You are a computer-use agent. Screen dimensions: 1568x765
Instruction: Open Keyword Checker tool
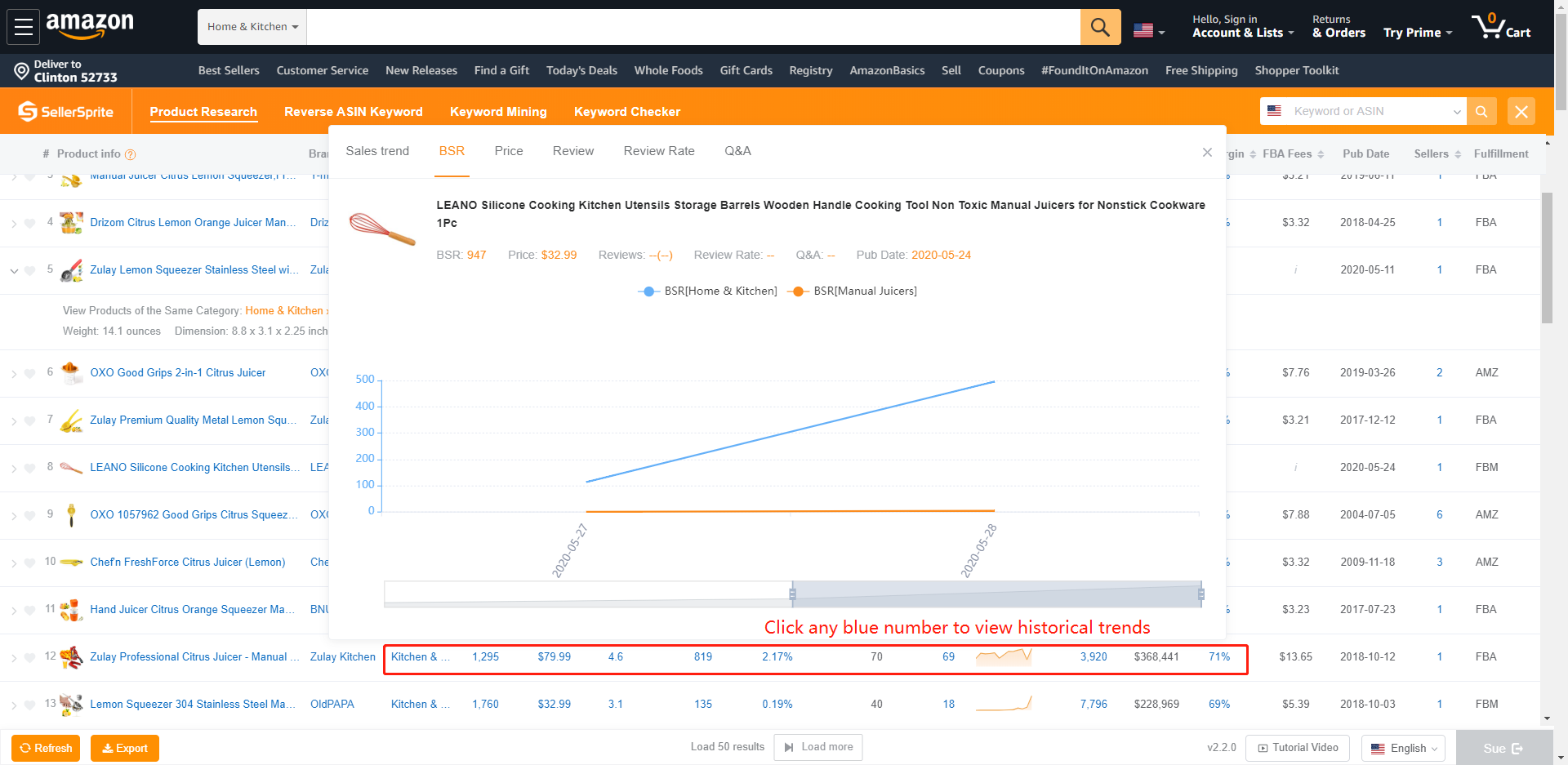pyautogui.click(x=627, y=112)
